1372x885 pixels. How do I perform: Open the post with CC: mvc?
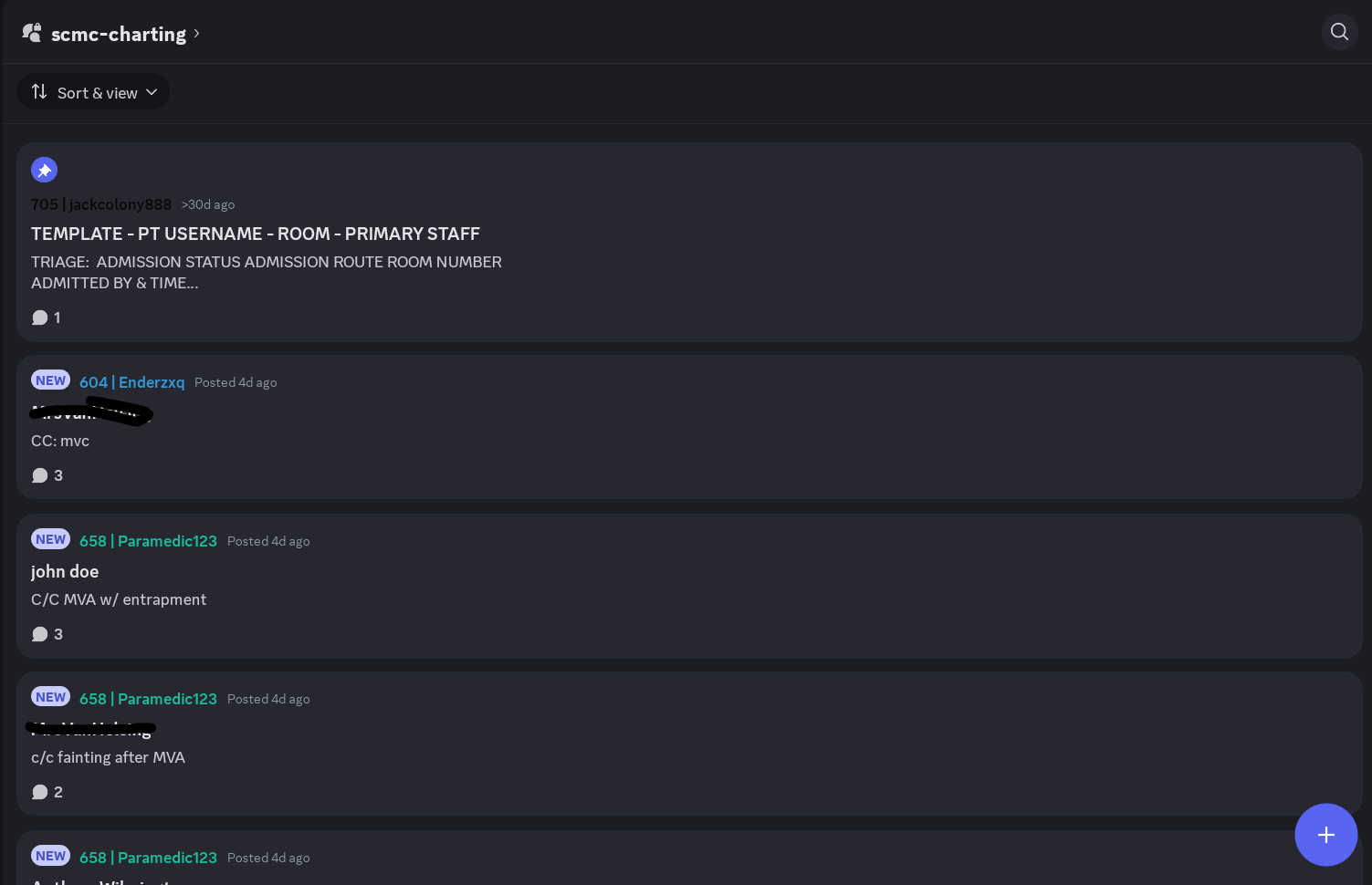point(689,427)
